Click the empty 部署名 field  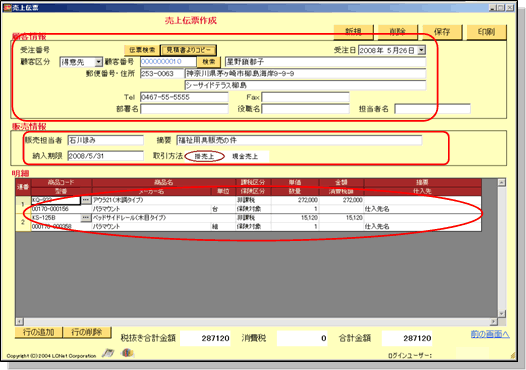[184, 109]
